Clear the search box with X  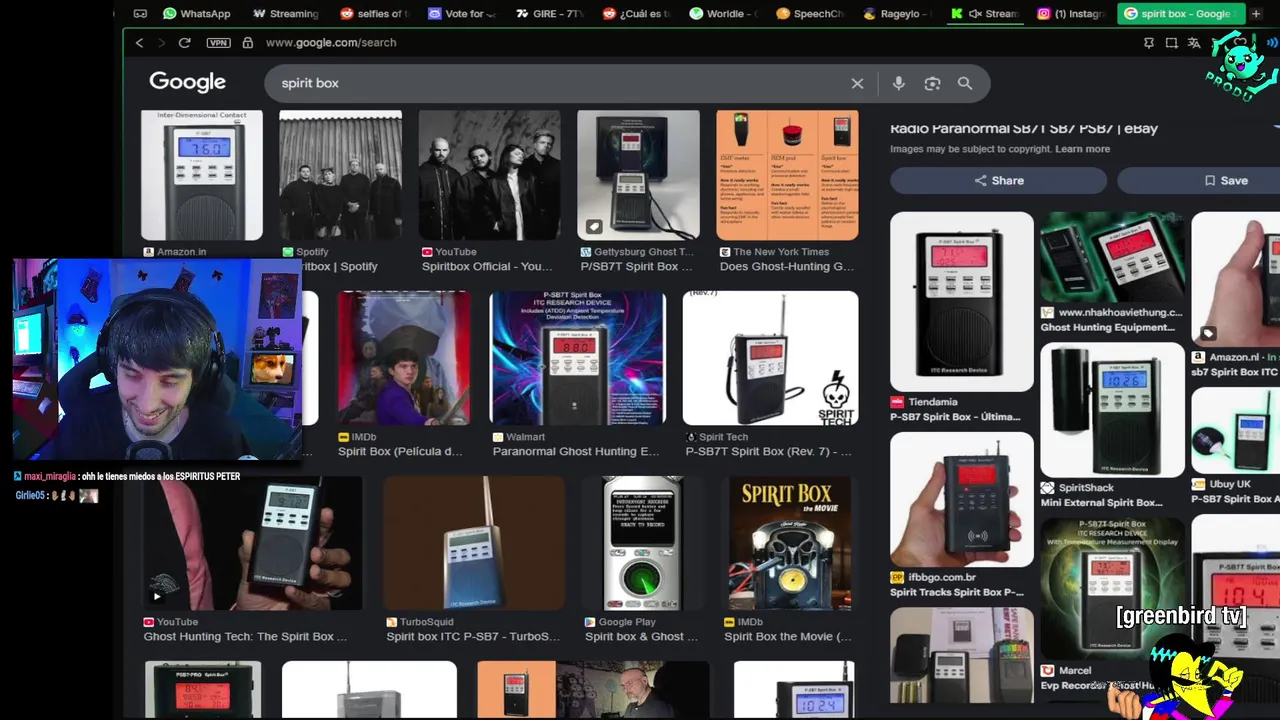857,83
